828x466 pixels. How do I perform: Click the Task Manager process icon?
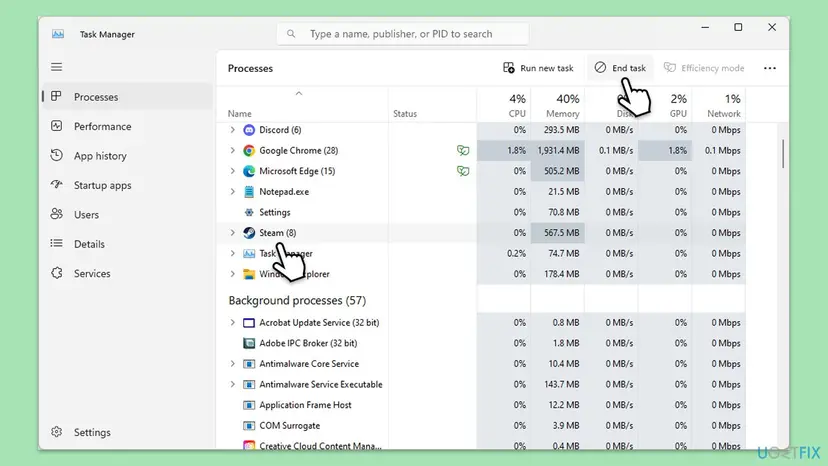(x=249, y=254)
